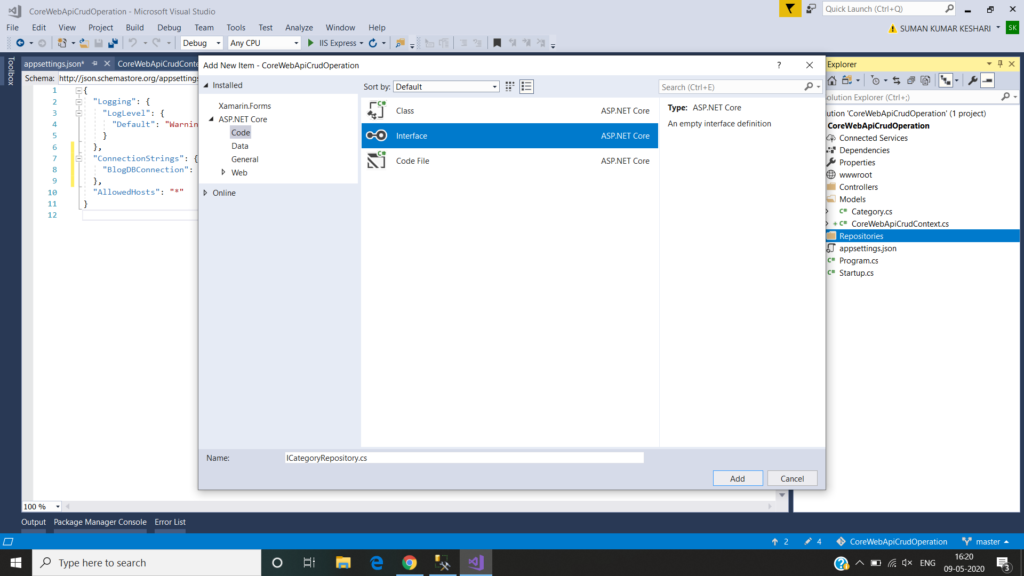
Task: Switch to the Output tab
Action: [x=33, y=522]
